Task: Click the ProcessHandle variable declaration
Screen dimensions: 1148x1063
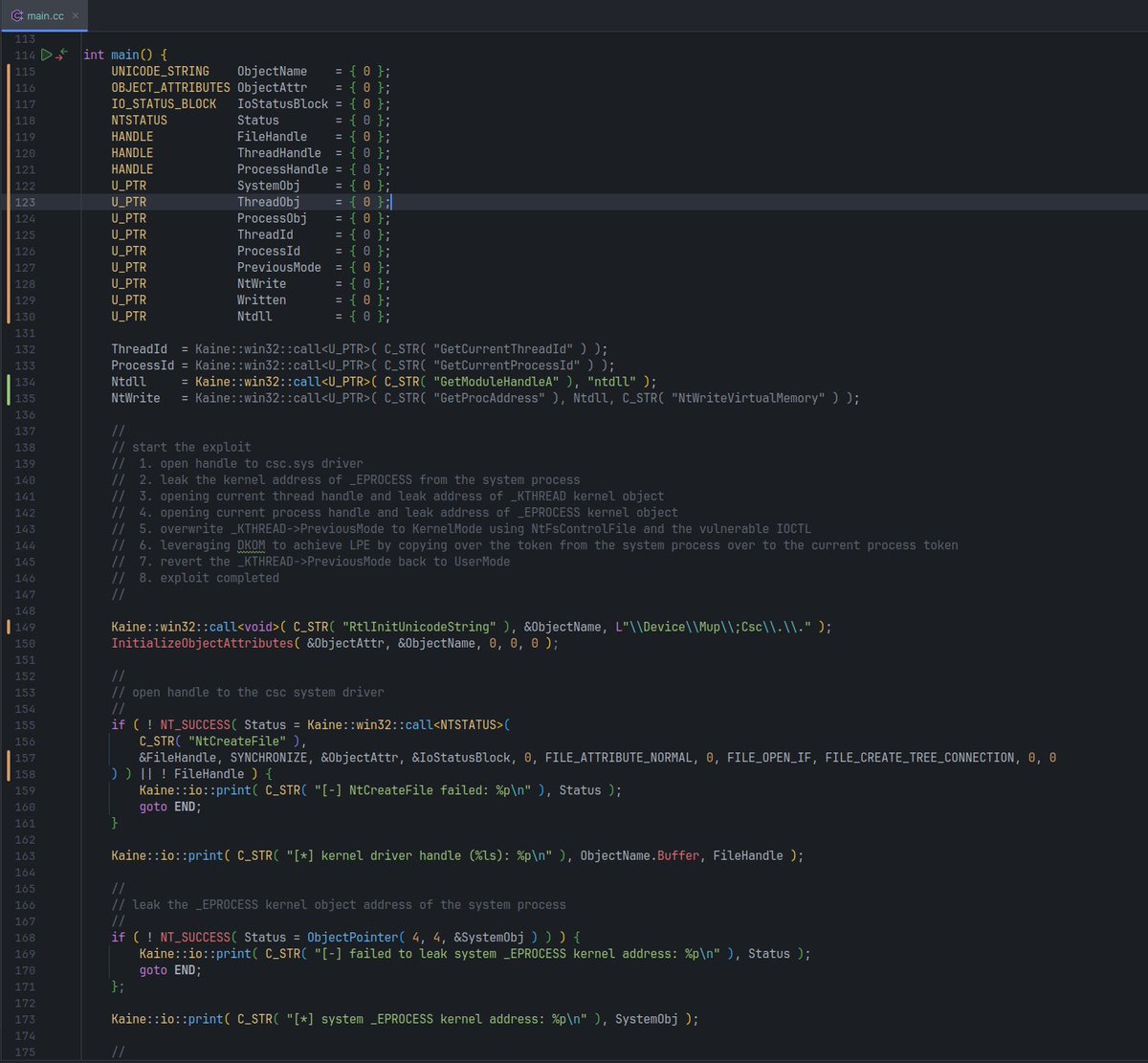Action: pos(283,169)
